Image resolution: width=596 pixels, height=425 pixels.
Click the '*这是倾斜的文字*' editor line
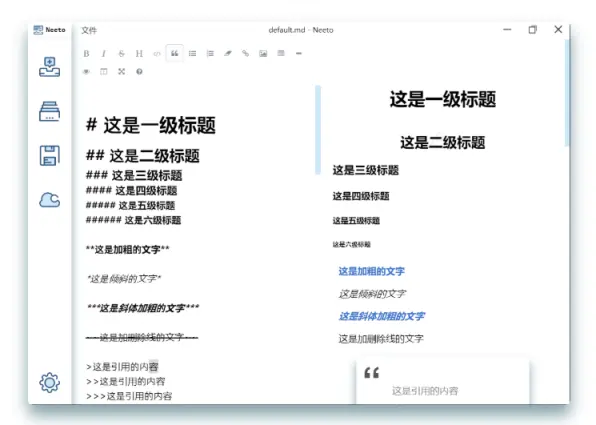pyautogui.click(x=124, y=279)
